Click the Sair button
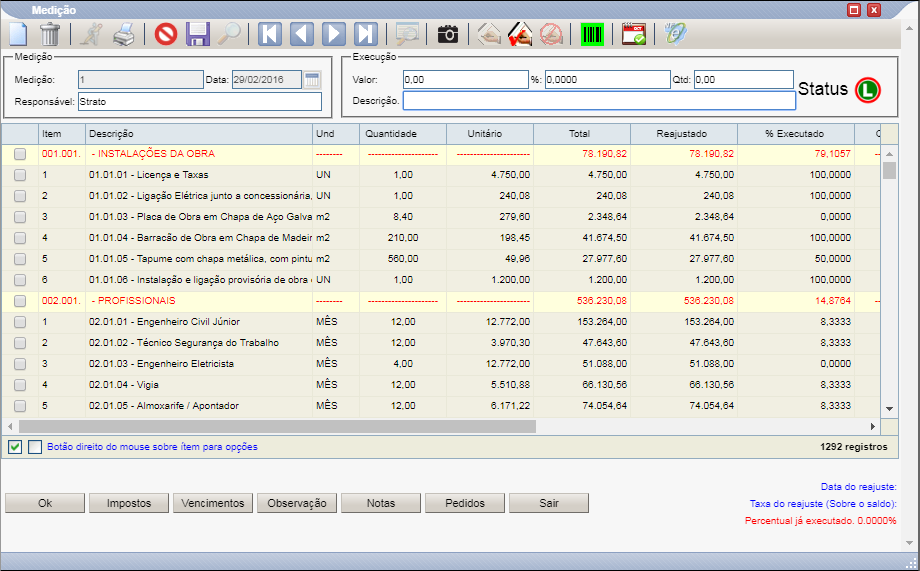Image resolution: width=920 pixels, height=571 pixels. [549, 503]
